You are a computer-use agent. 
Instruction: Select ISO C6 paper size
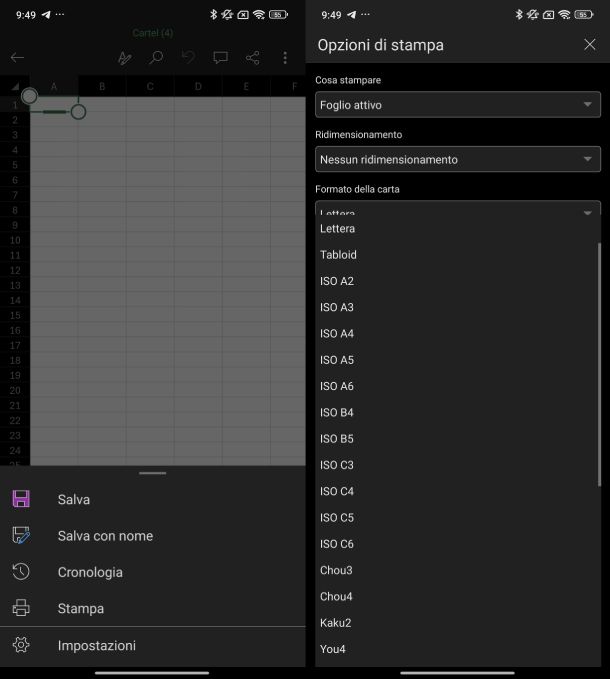pos(458,544)
